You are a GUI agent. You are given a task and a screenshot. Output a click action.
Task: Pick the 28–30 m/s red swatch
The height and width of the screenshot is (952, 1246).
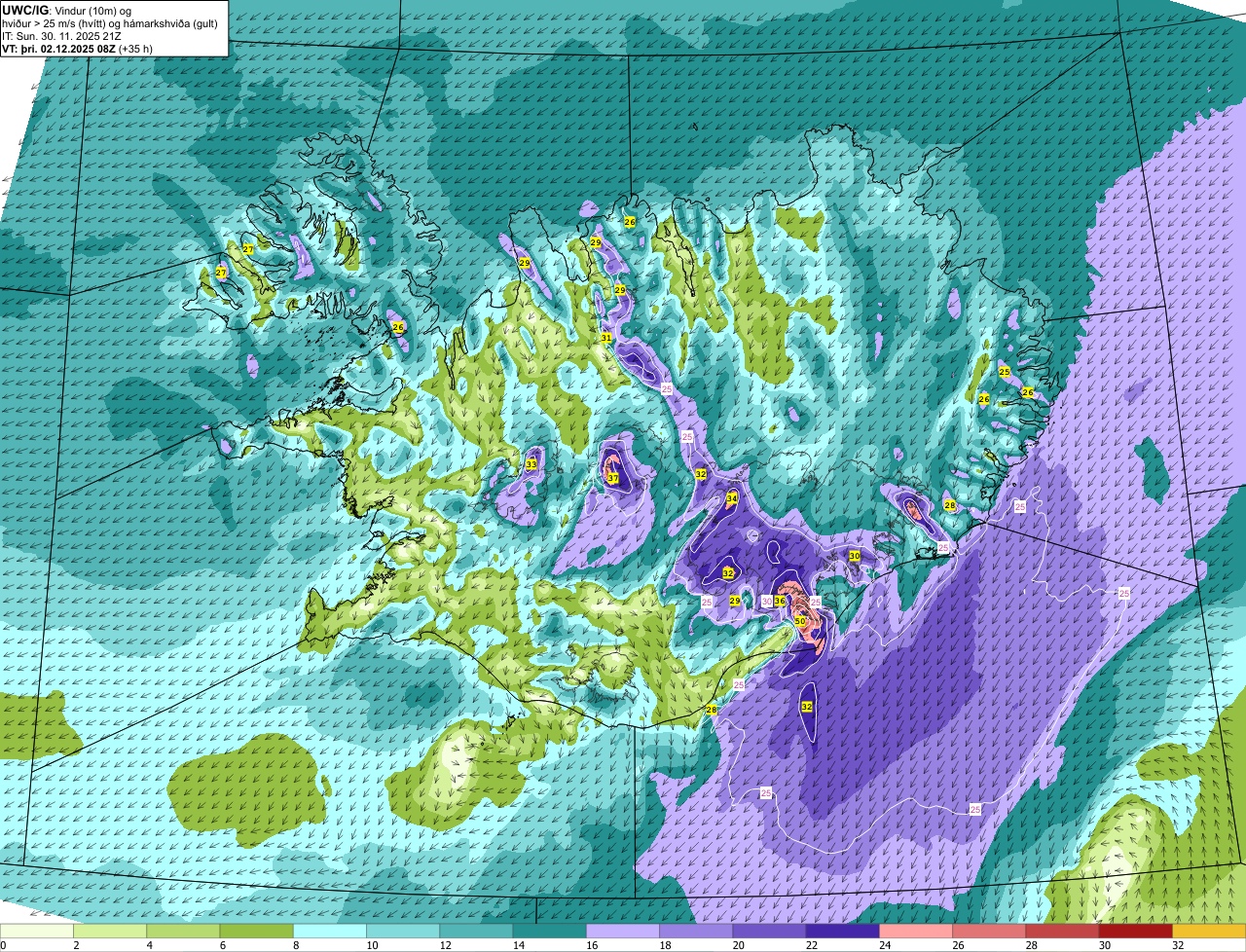[x=1062, y=931]
